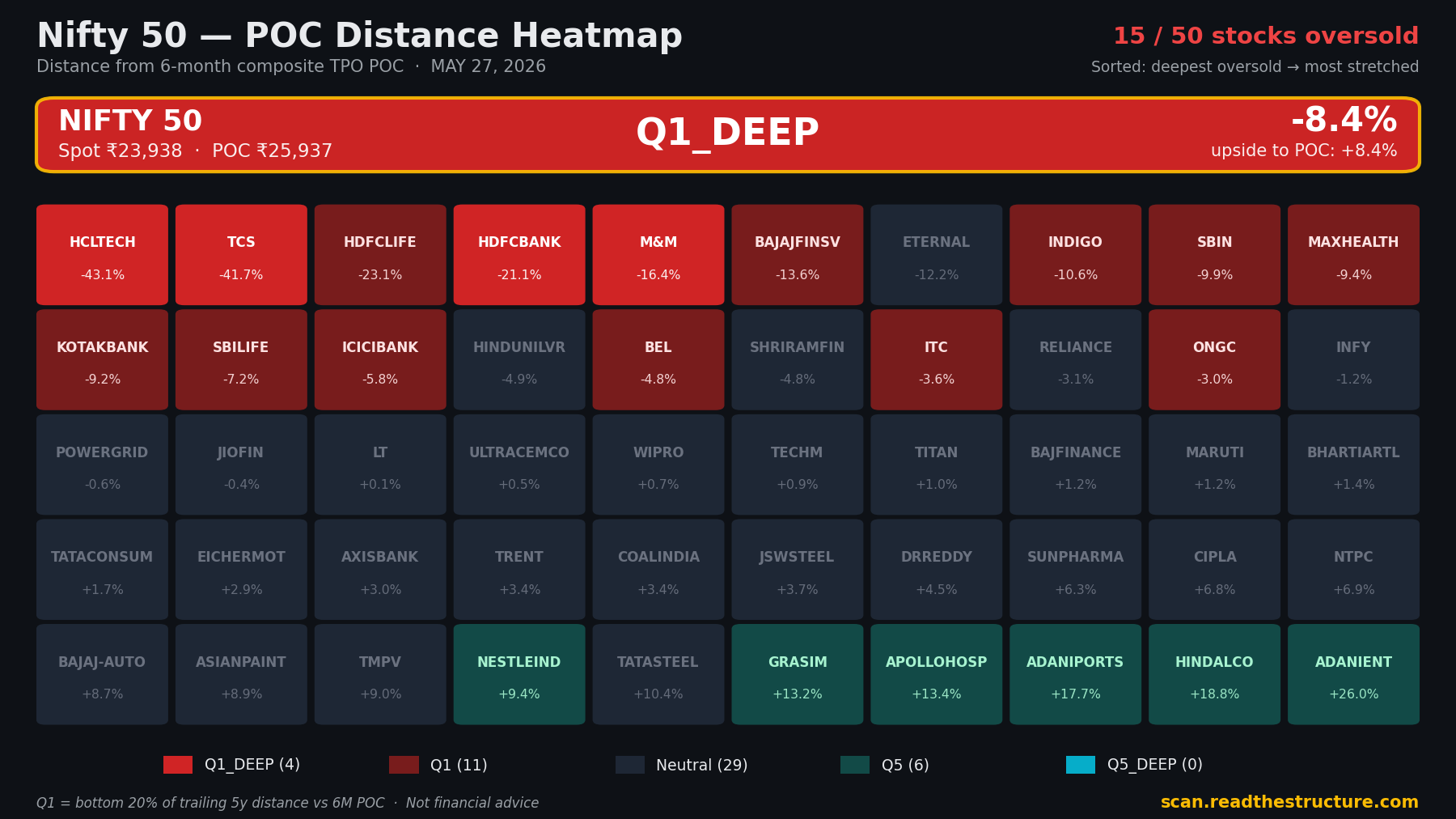Open the LT +0.1% tile
This screenshot has width=1456, height=819.
380,465
